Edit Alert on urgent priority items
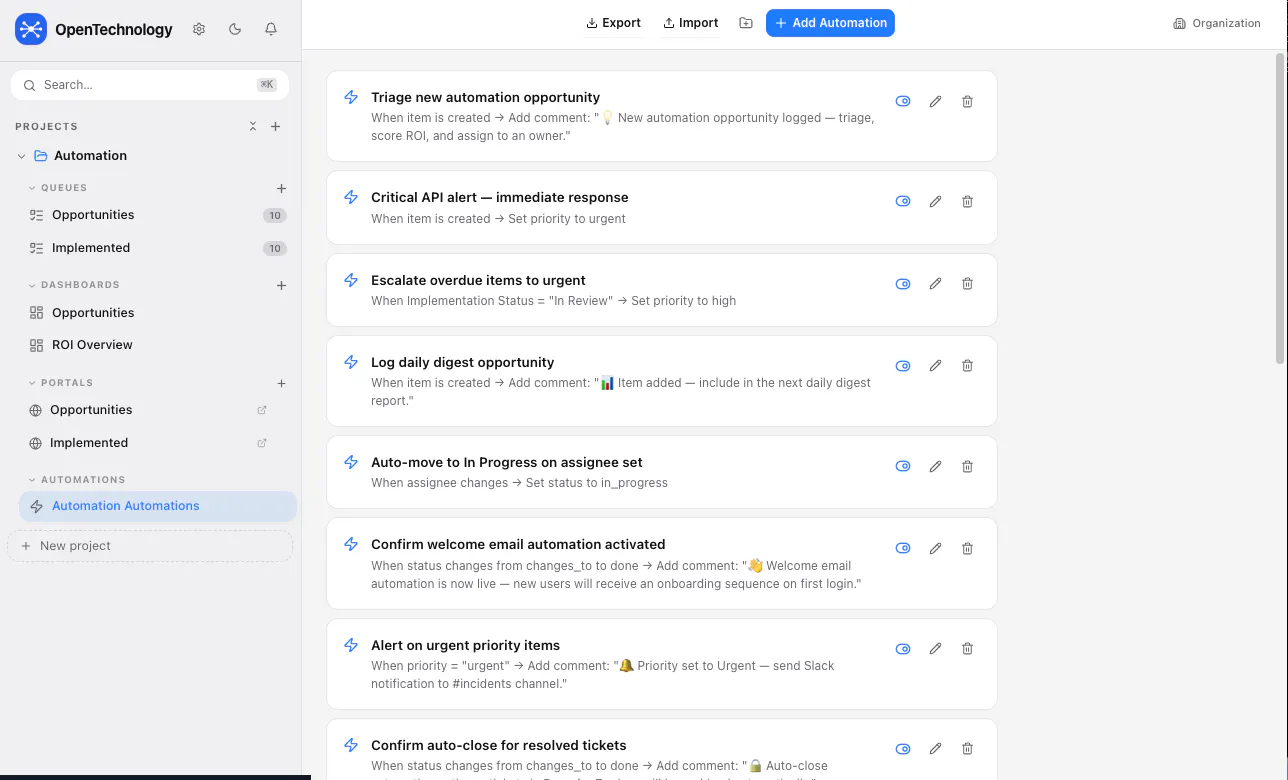1288x780 pixels. pyautogui.click(x=935, y=648)
